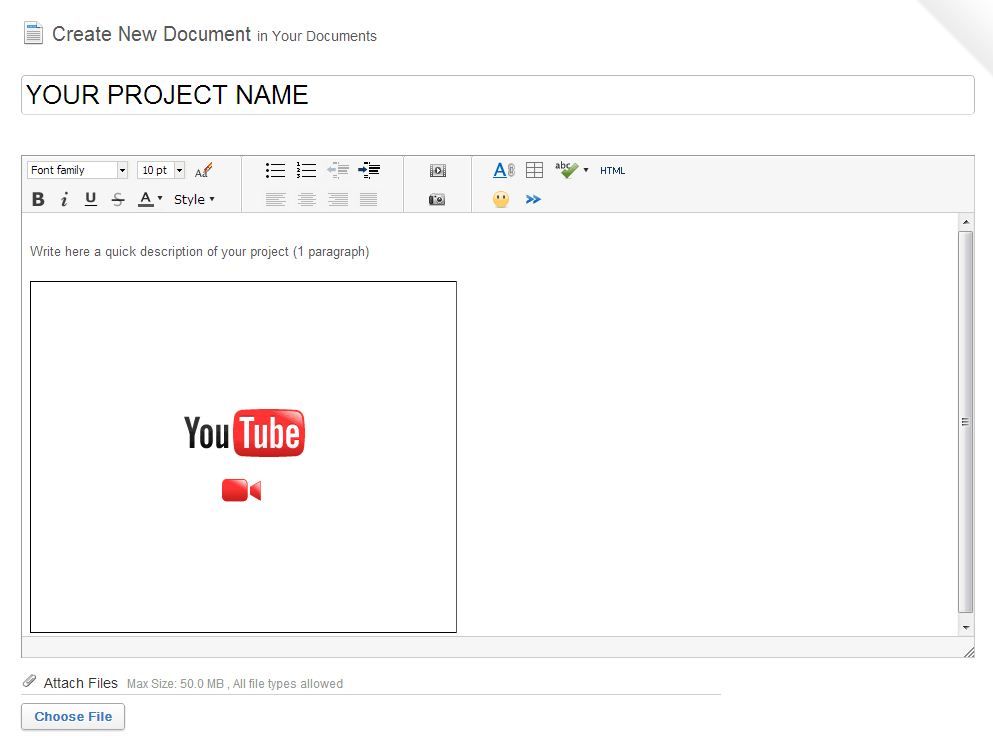This screenshot has width=993, height=740.
Task: Insert an emoticon smiley
Action: (501, 200)
